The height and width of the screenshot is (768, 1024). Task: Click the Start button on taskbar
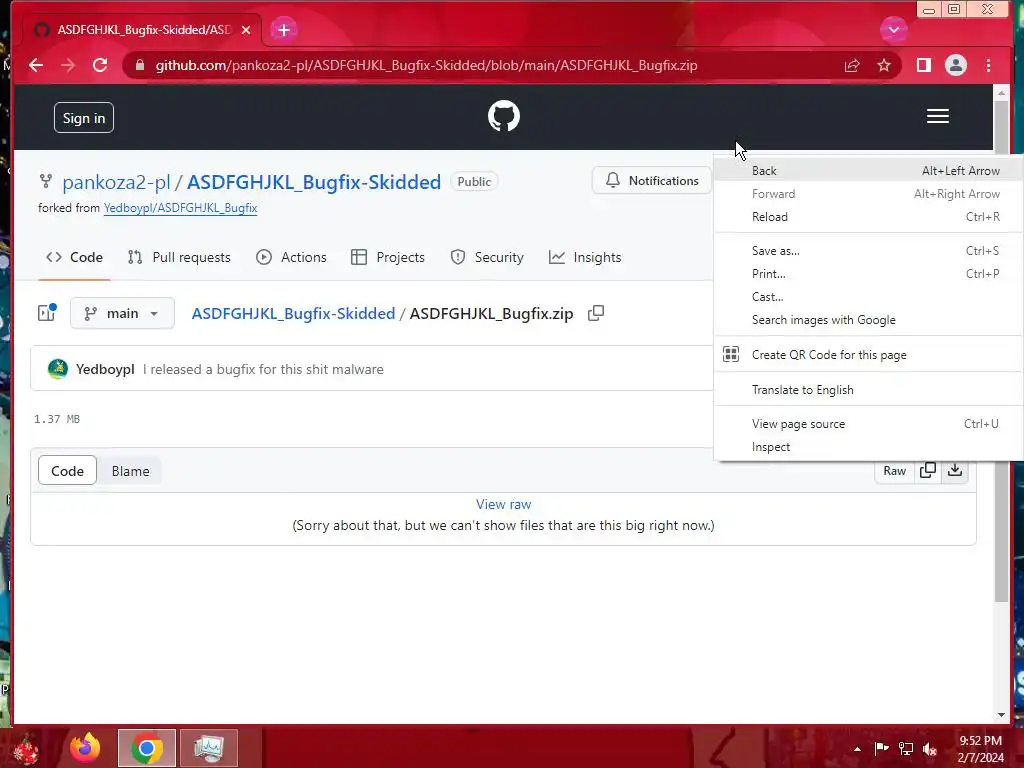(26, 748)
